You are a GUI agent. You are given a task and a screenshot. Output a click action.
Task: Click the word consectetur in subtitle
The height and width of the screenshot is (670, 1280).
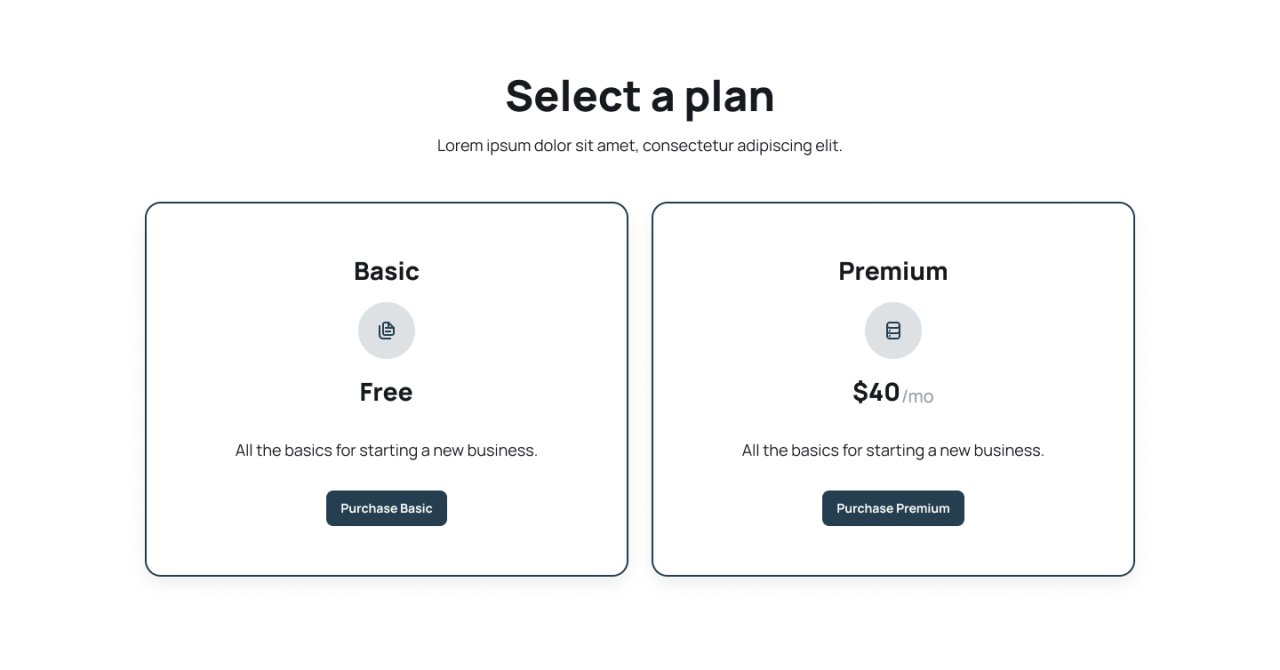688,146
